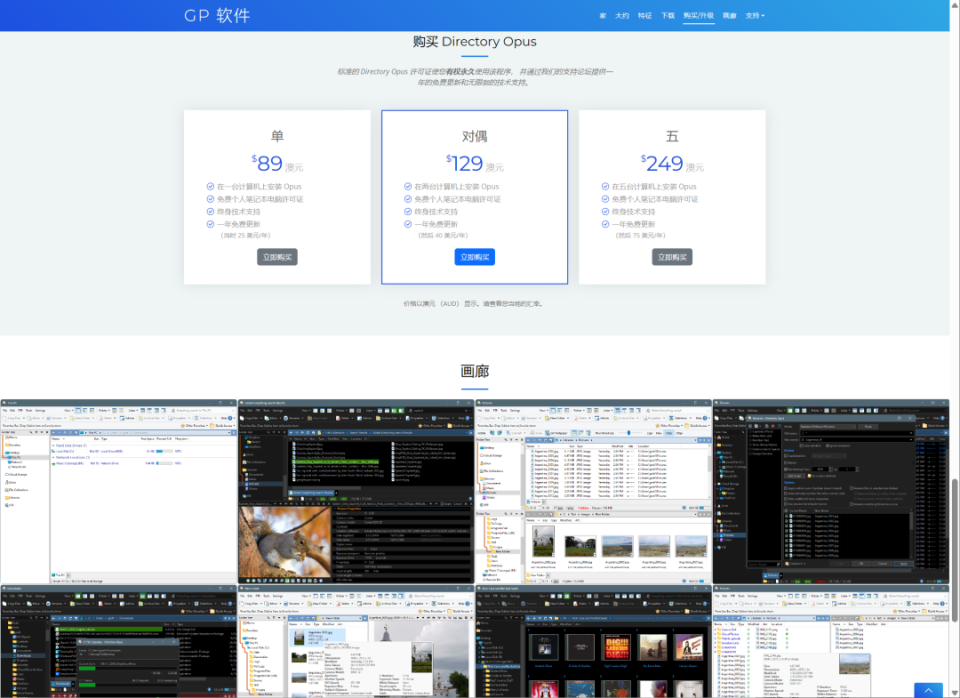Open the church image tooltip screenshot thumbnail
The height and width of the screenshot is (698, 960).
pos(356,642)
